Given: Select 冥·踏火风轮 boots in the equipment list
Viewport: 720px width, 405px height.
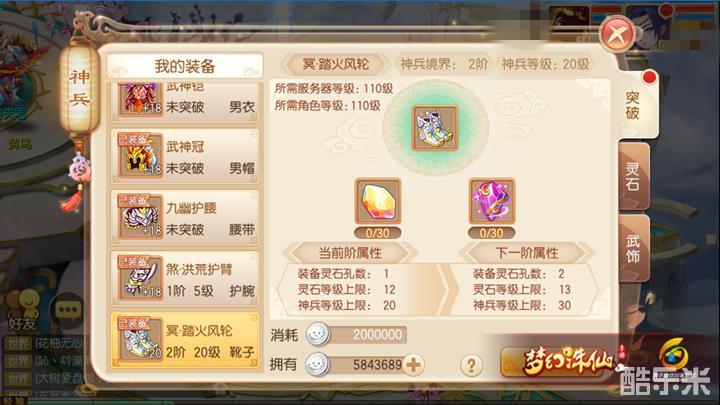Looking at the screenshot, I should pos(185,340).
